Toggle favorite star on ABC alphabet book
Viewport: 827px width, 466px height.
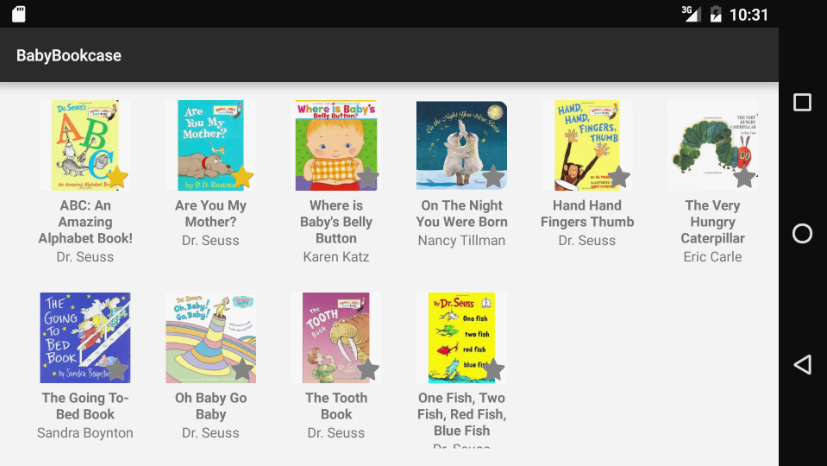[117, 178]
